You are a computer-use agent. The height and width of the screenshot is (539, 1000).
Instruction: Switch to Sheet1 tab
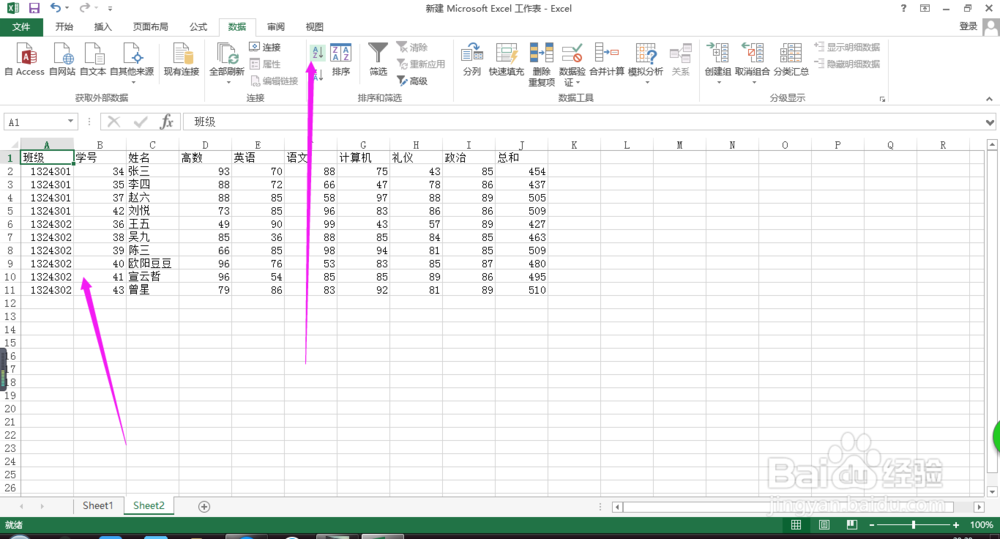tap(98, 506)
